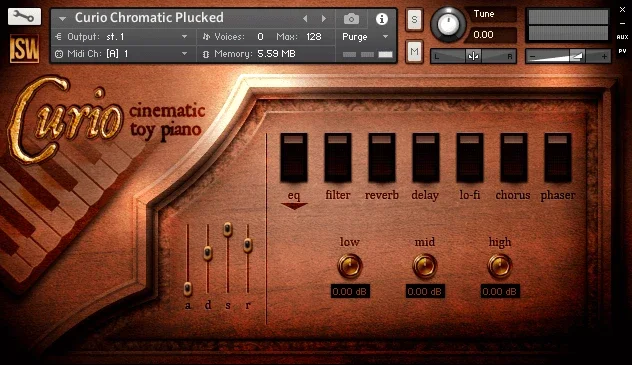The image size is (632, 365).
Task: Click the pan L-R slider
Action: click(x=473, y=57)
